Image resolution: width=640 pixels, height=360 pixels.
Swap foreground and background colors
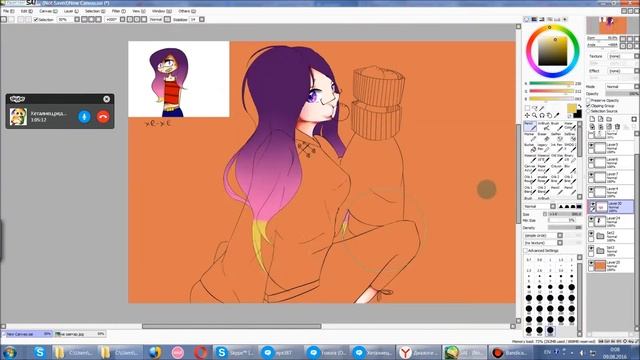coord(580,106)
